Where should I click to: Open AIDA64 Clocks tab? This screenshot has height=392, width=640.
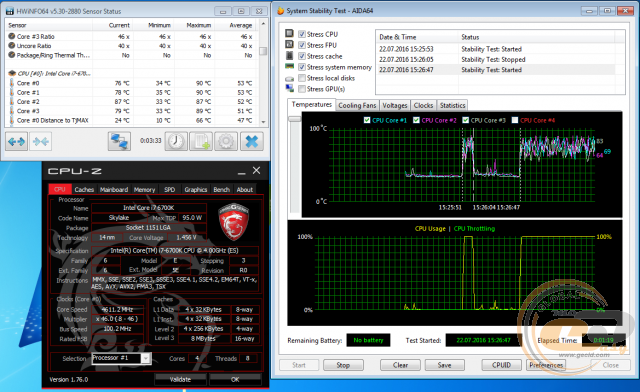click(x=423, y=105)
